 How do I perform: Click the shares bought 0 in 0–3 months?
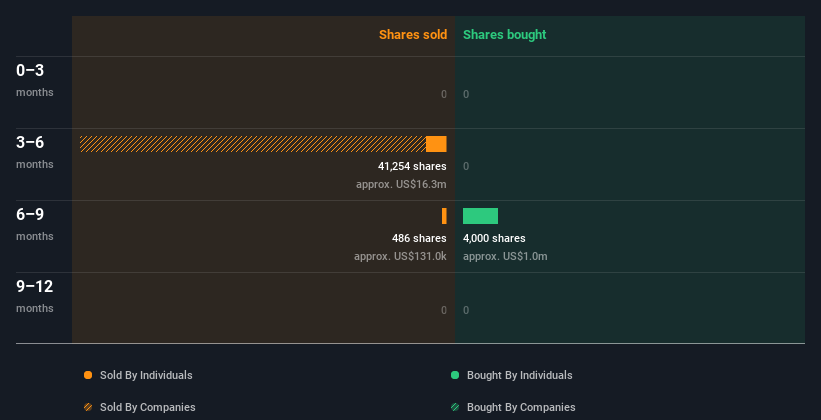tap(466, 94)
